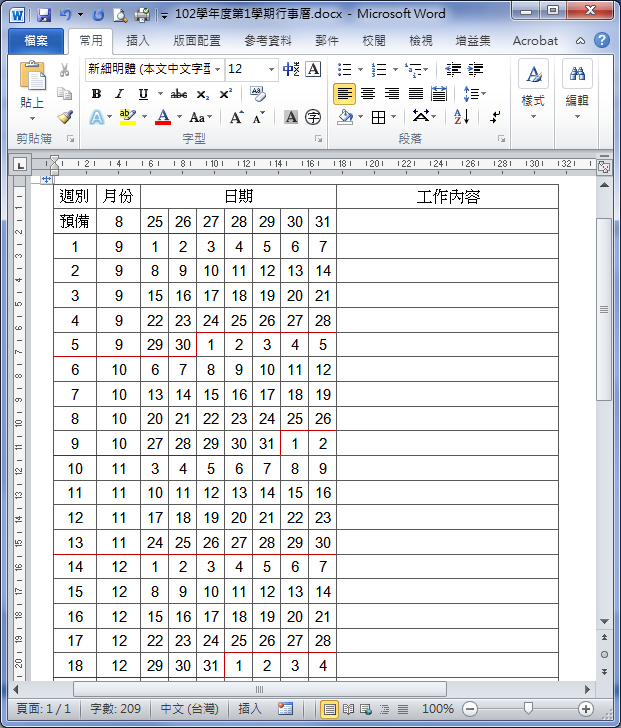Click the Numbering list icon
This screenshot has height=728, width=621.
pos(379,70)
